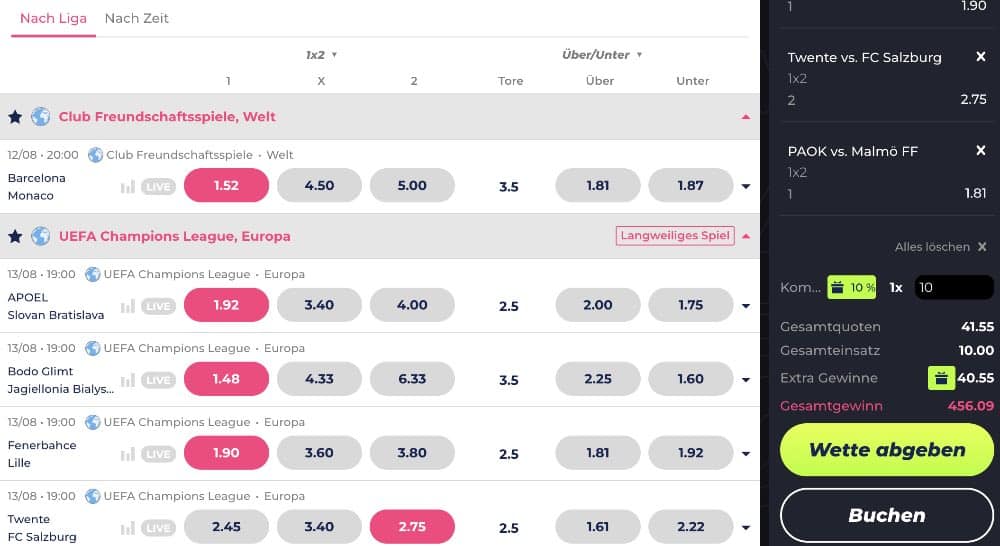The height and width of the screenshot is (546, 1000).
Task: Click the LIVE badge for APOEL match
Action: coord(157,306)
